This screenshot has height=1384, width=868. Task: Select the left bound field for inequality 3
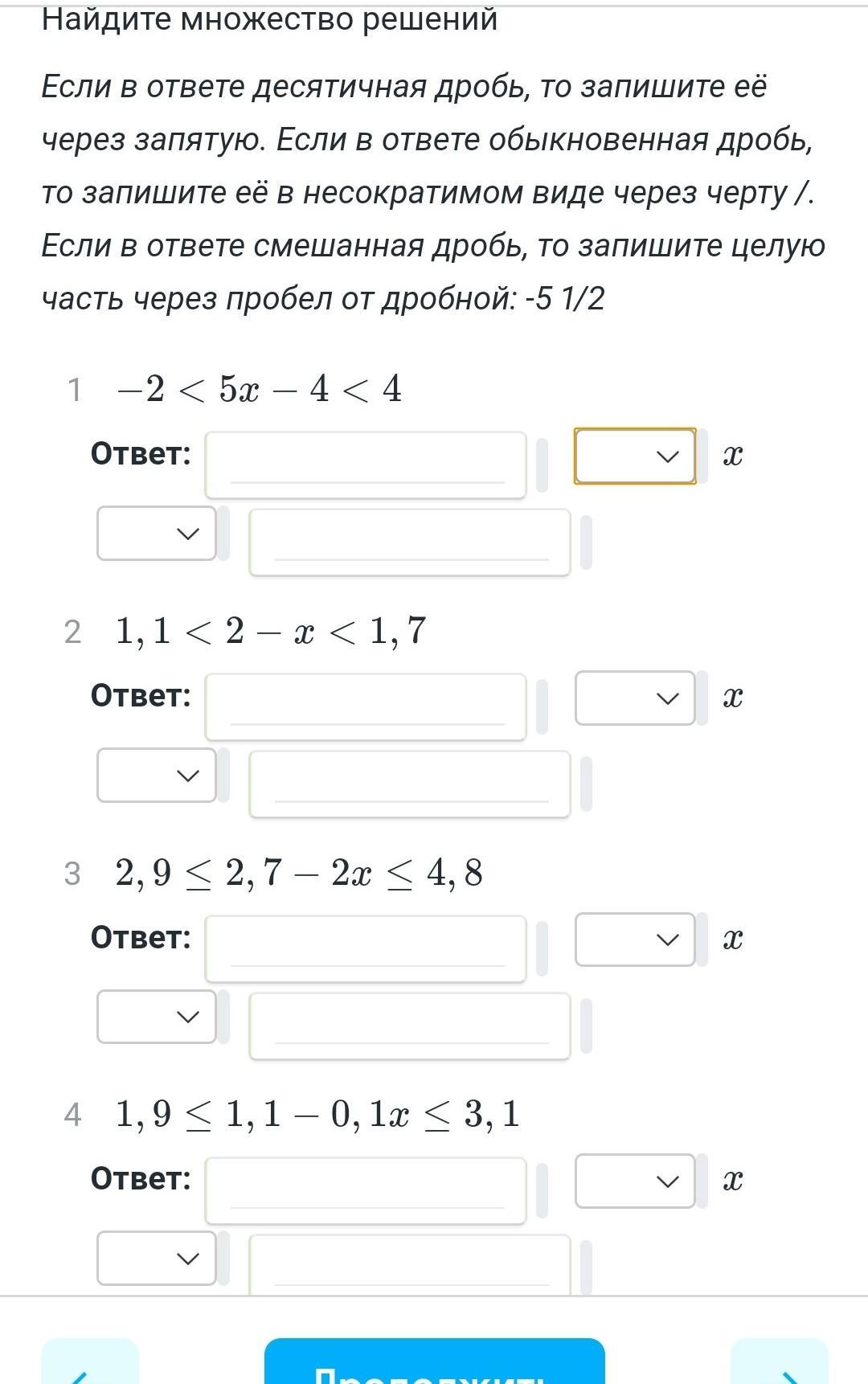pyautogui.click(x=366, y=948)
